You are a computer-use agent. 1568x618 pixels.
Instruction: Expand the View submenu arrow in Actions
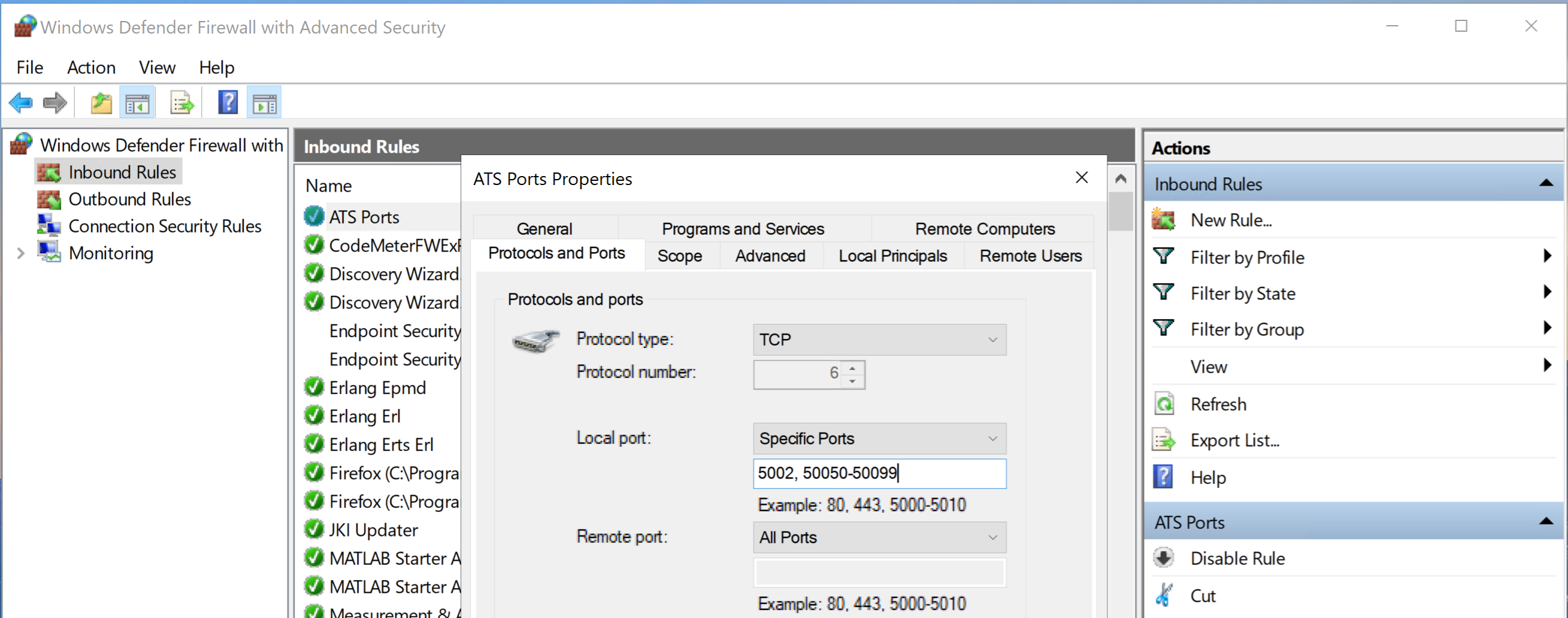point(1548,365)
